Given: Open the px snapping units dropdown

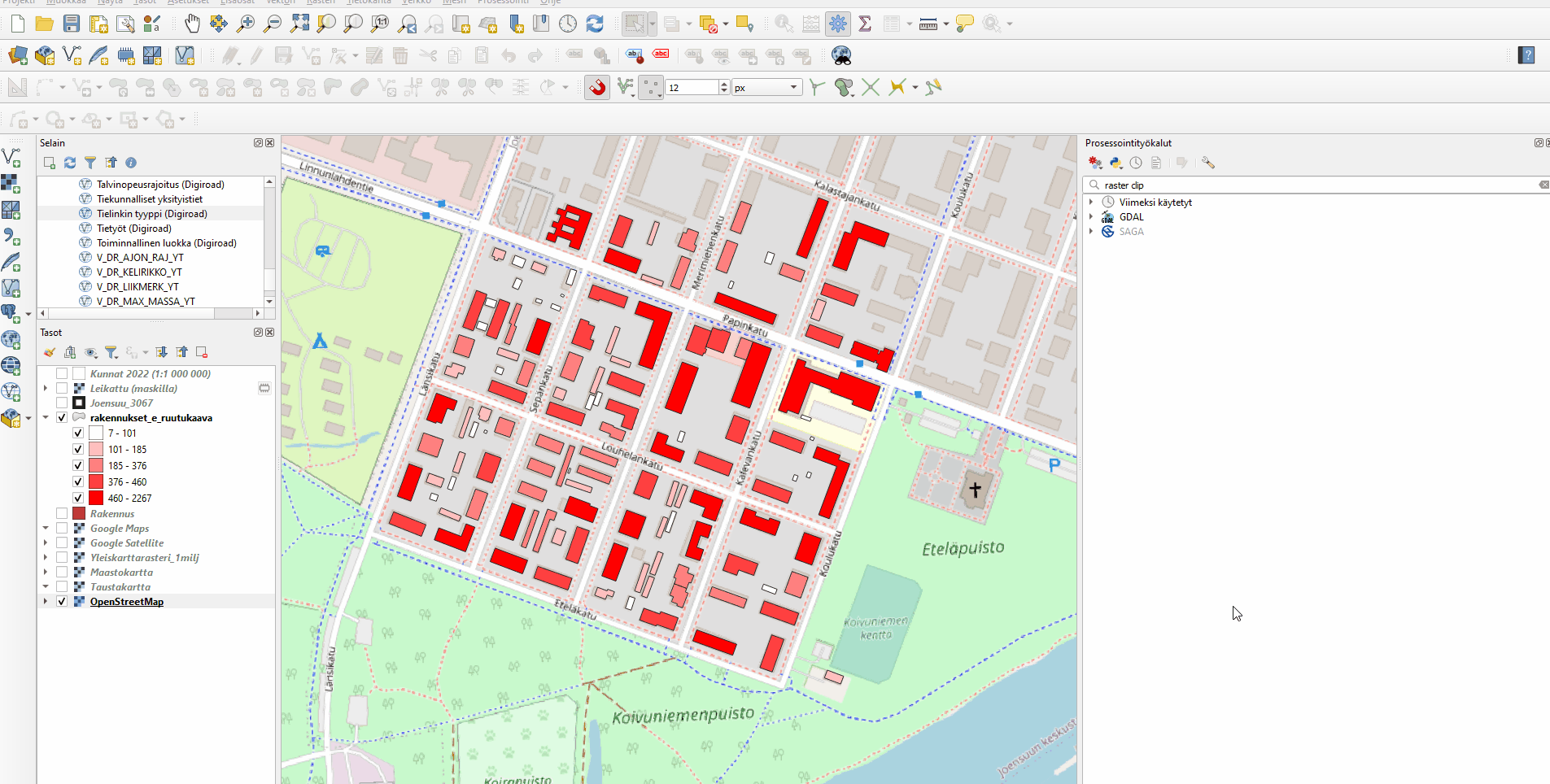Looking at the screenshot, I should tap(766, 87).
